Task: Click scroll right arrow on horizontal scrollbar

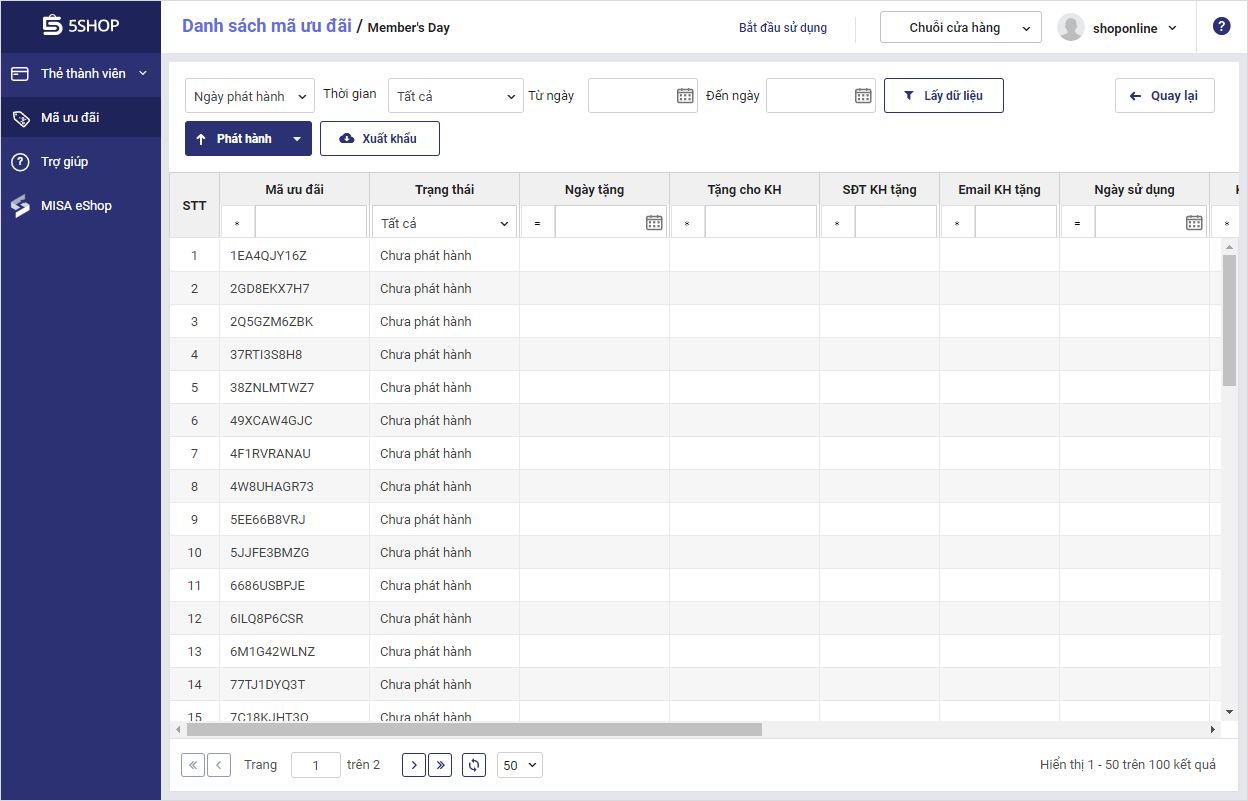Action: pos(1213,730)
